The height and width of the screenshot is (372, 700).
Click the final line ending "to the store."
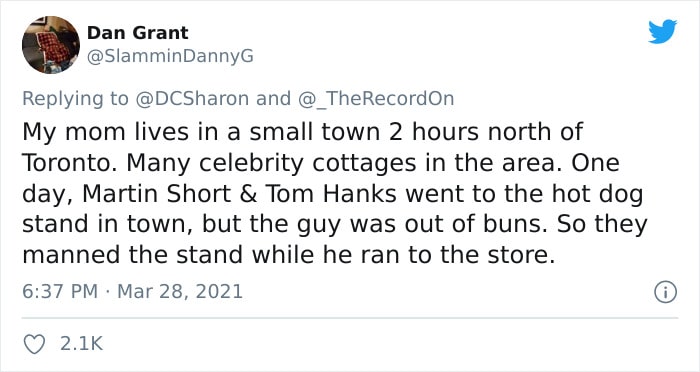pyautogui.click(x=288, y=255)
